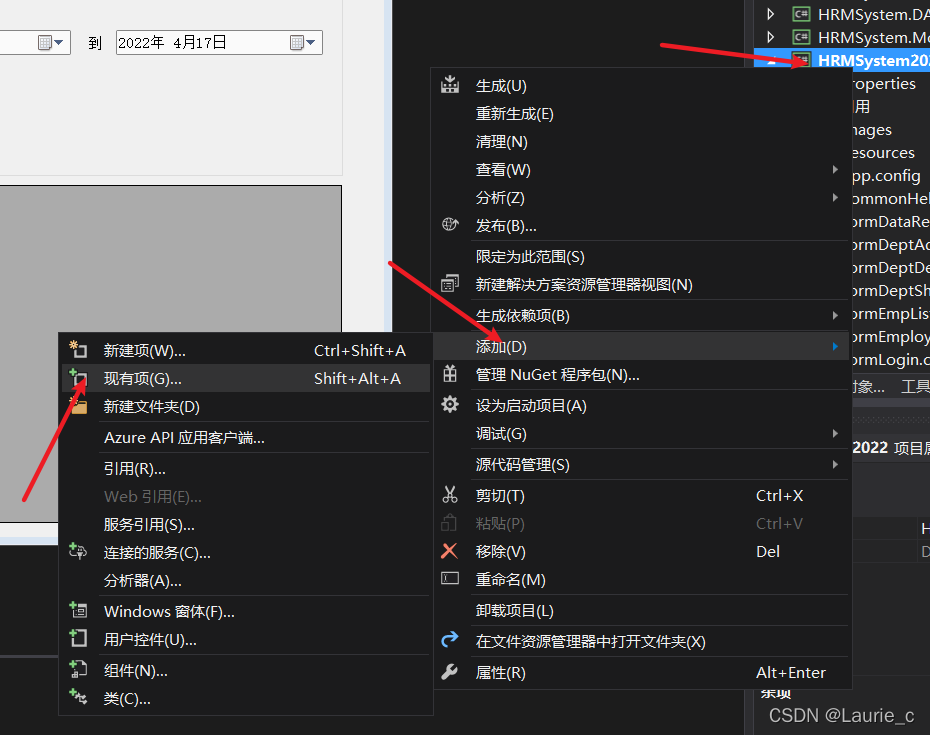This screenshot has width=930, height=735.
Task: Click the scissors icon beside 剪切(T)
Action: [x=450, y=495]
